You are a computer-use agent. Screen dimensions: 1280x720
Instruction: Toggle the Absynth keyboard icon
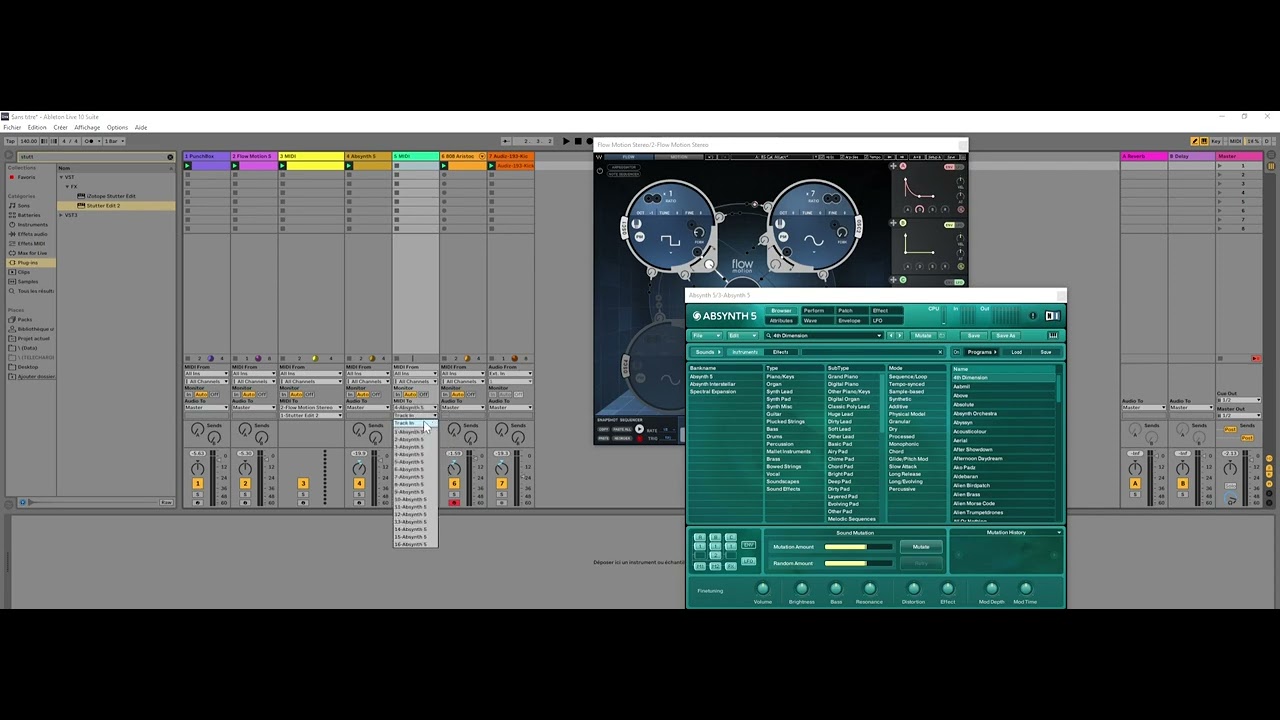point(1053,336)
